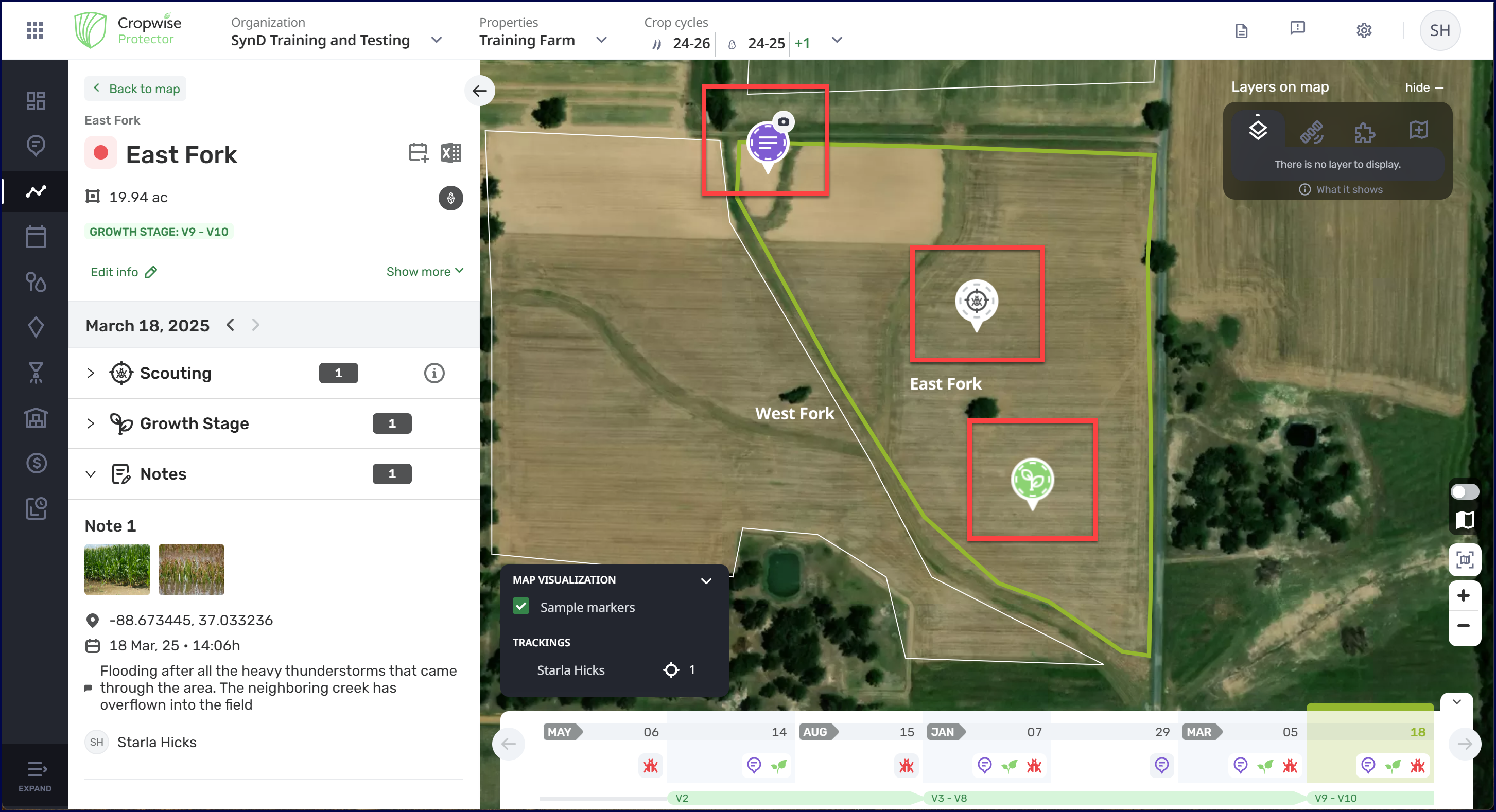Collapse the Map Visualization panel
The width and height of the screenshot is (1496, 812).
(706, 580)
